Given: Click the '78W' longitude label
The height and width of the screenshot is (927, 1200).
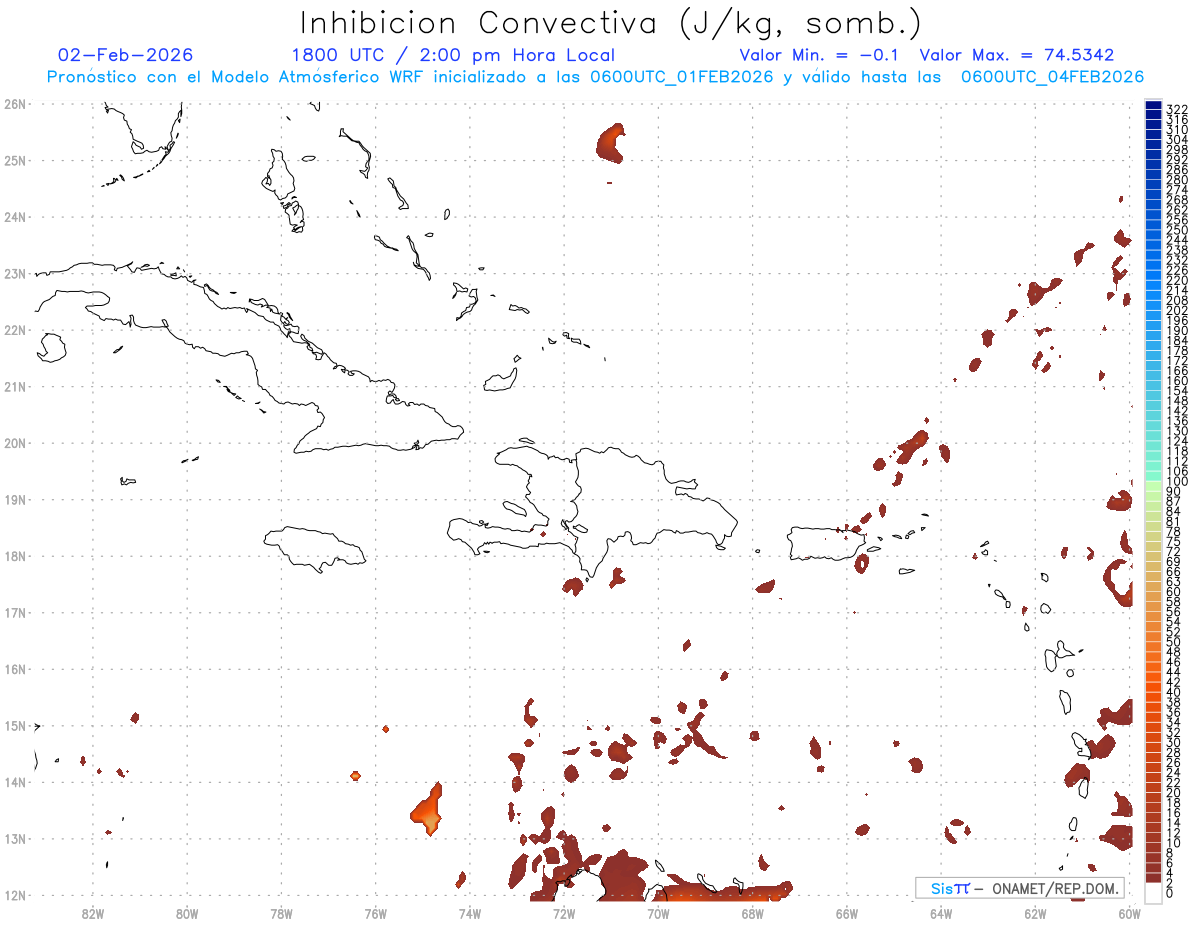Looking at the screenshot, I should click(x=281, y=913).
